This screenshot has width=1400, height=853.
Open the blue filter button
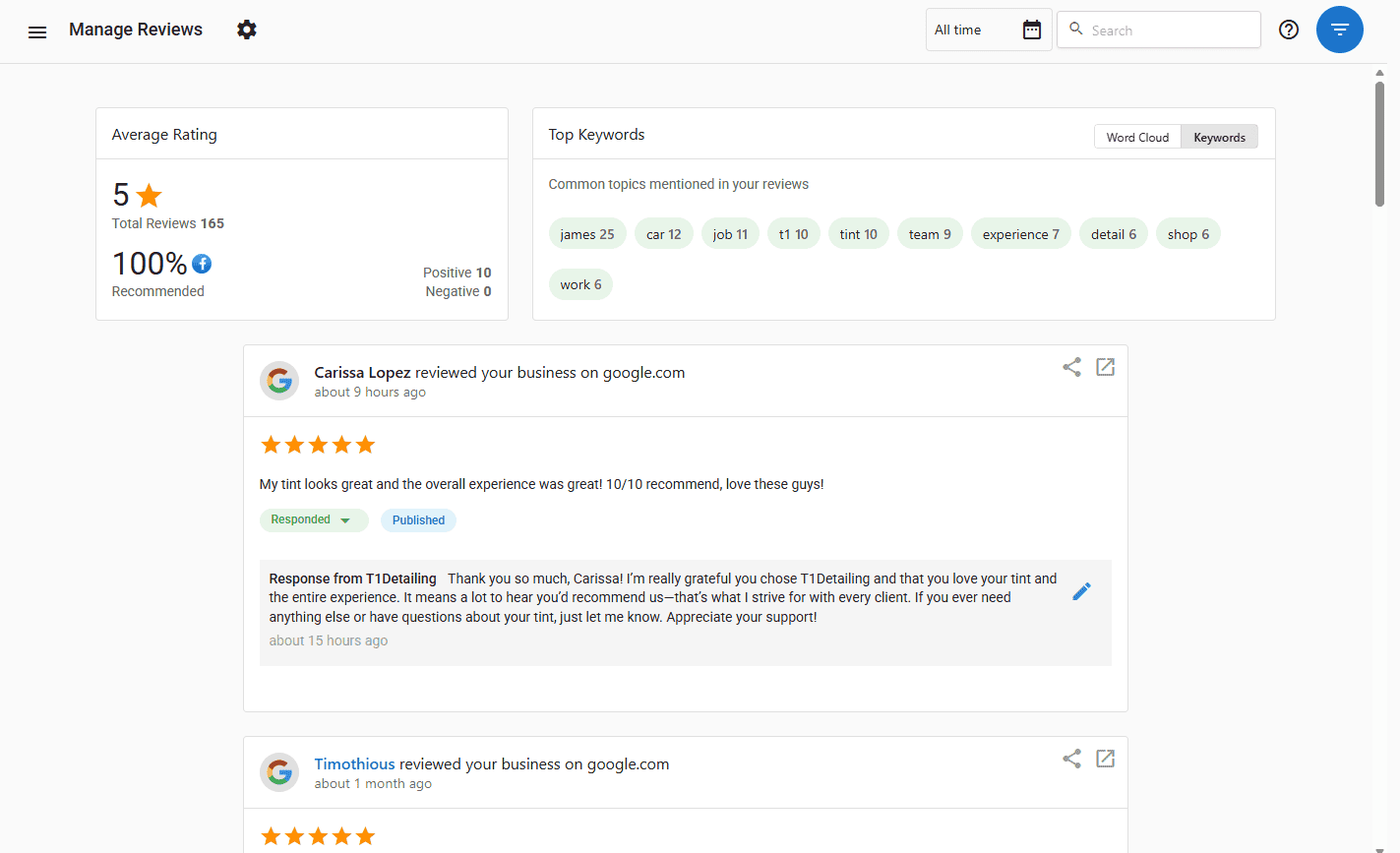(x=1340, y=30)
